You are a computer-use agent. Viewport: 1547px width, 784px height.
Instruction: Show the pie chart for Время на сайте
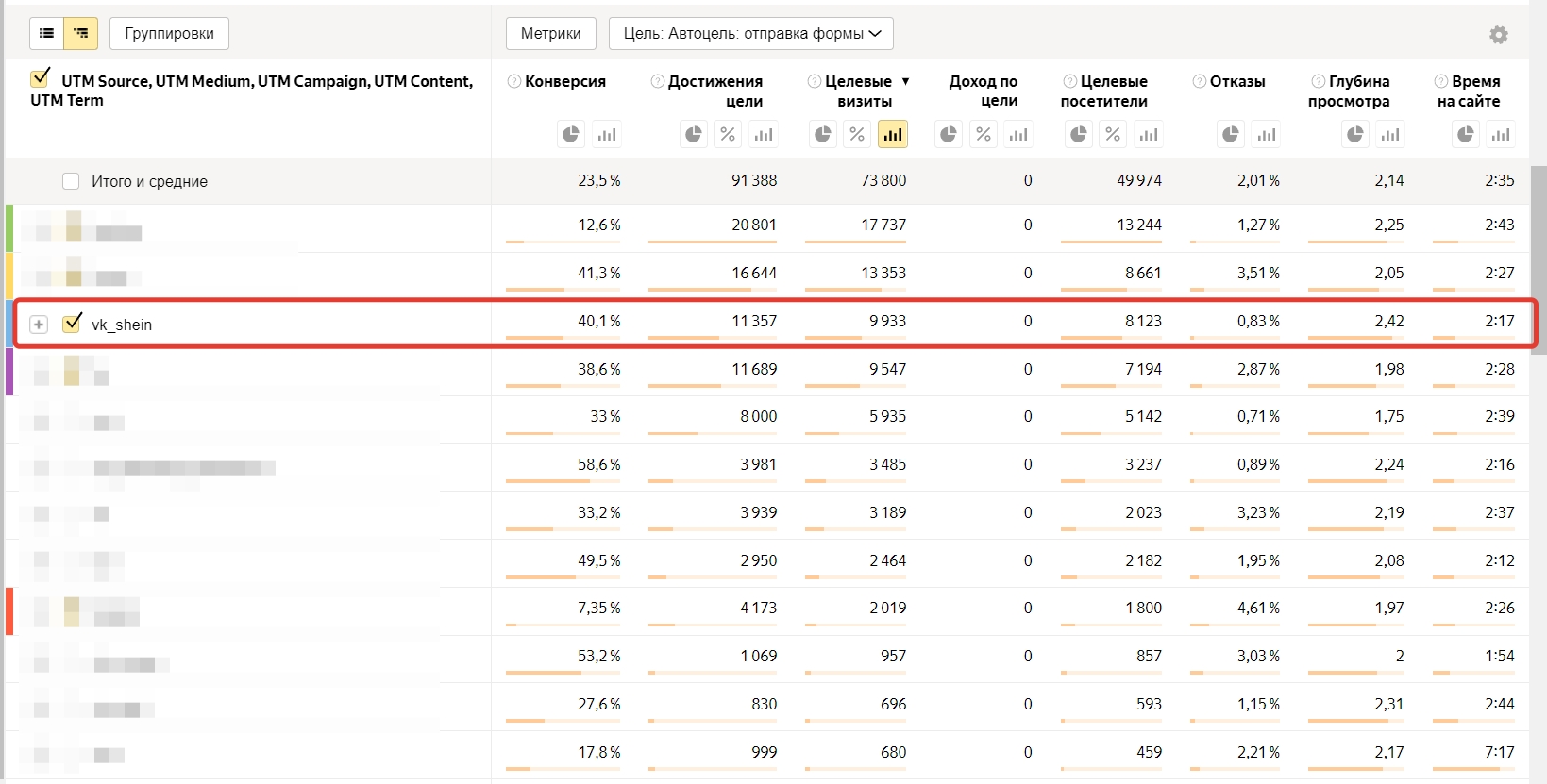click(1465, 135)
